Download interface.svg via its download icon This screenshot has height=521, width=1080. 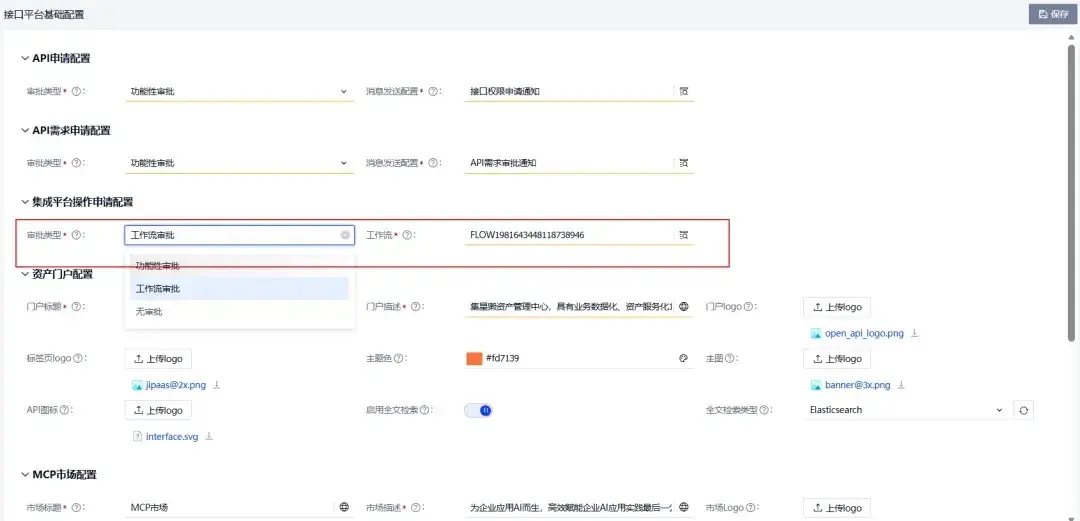point(209,436)
